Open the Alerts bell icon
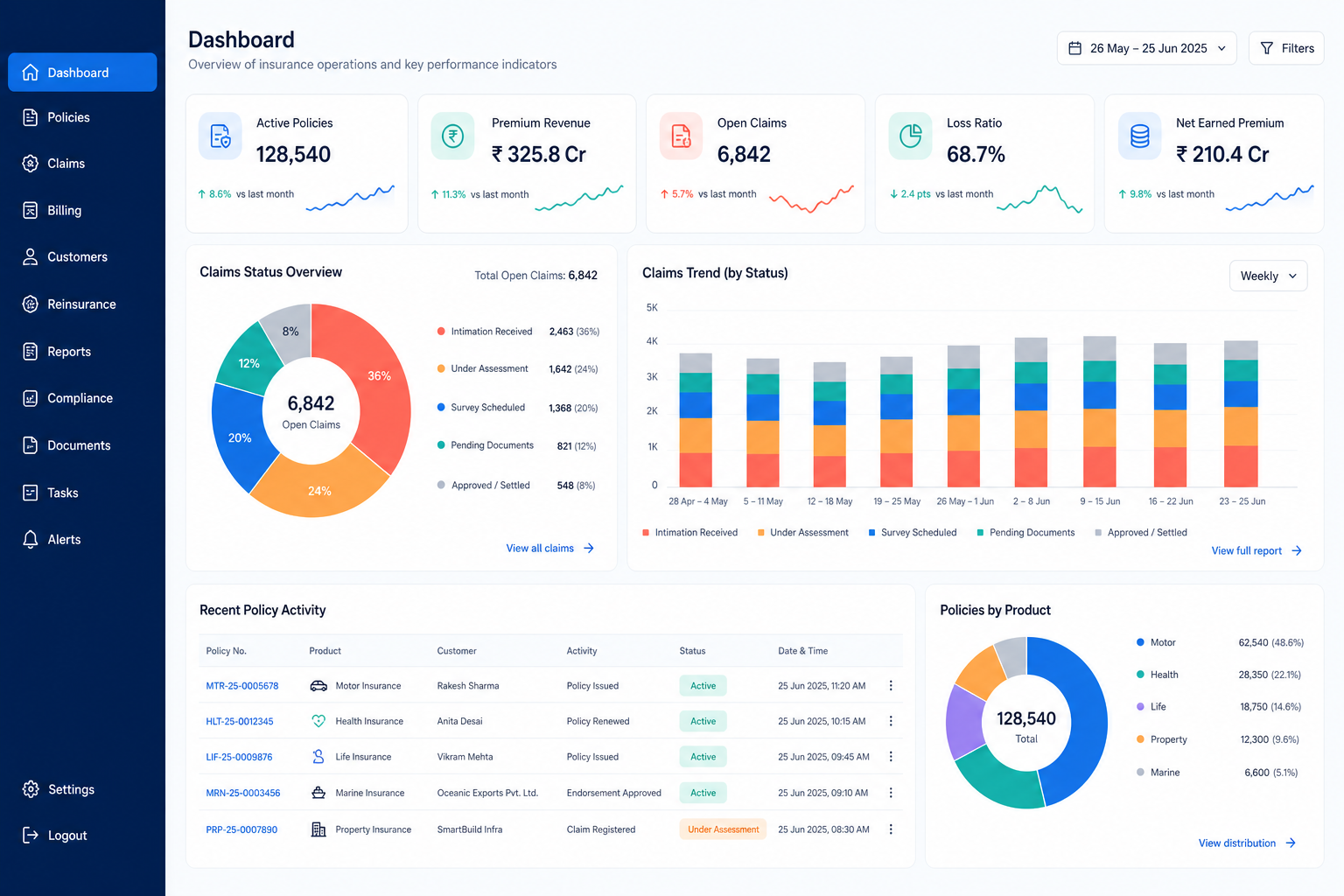Viewport: 1344px width, 896px height. click(x=31, y=540)
